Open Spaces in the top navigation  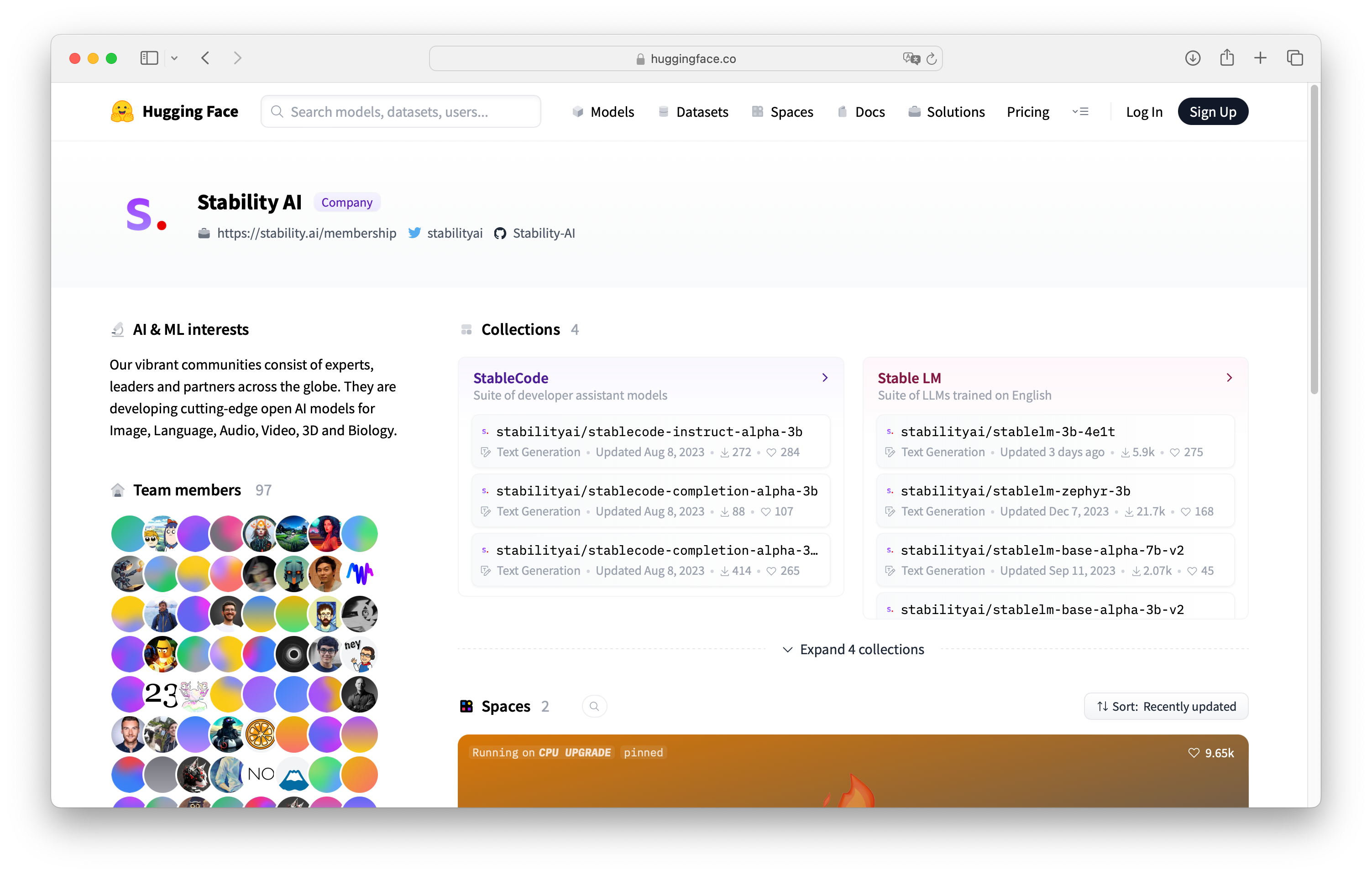[782, 112]
